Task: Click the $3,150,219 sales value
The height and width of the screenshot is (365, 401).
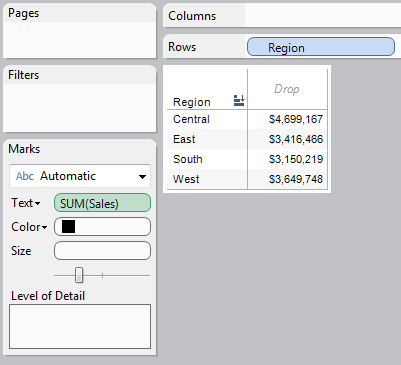Action: [x=296, y=159]
